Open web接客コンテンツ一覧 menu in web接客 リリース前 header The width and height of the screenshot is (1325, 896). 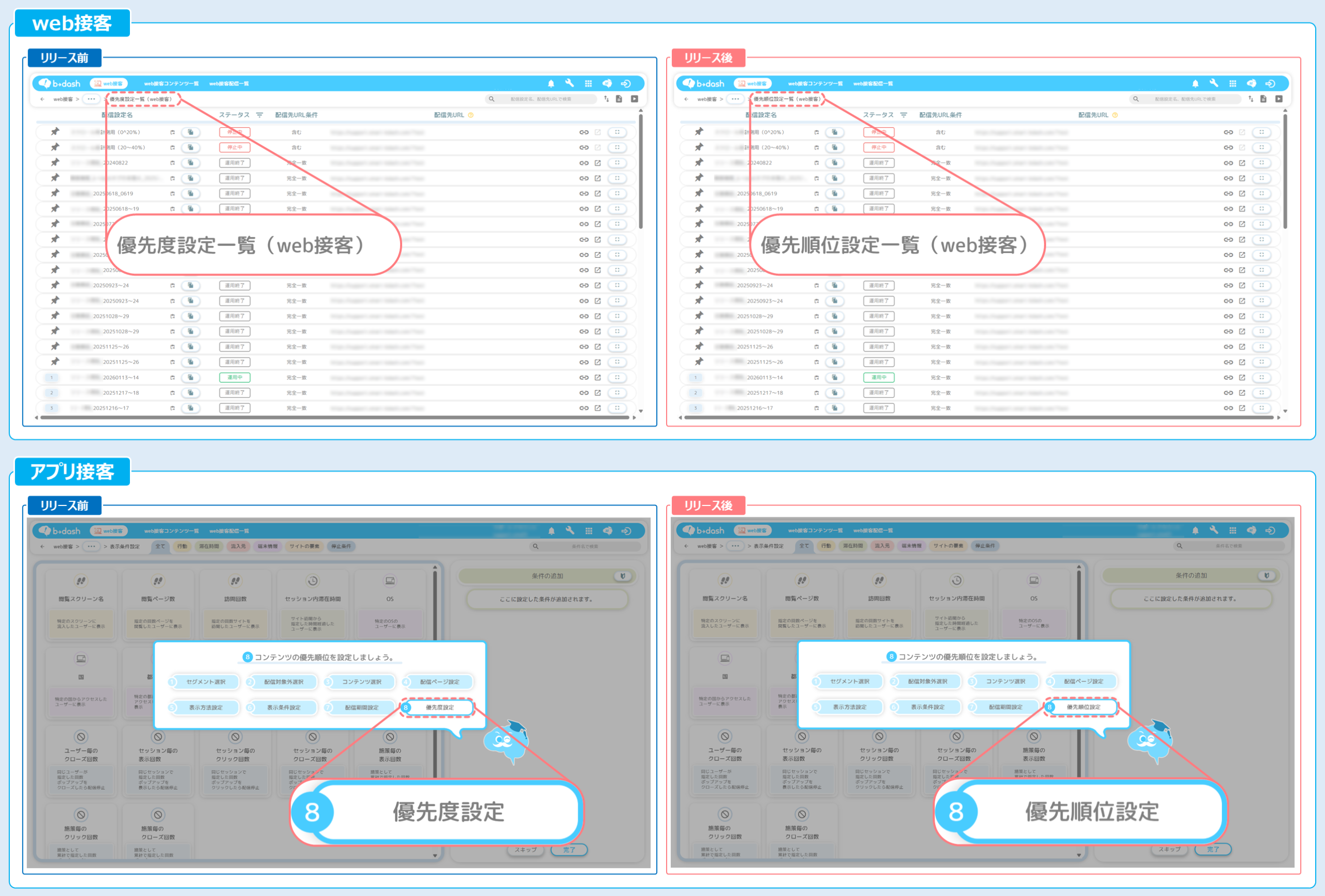[x=171, y=84]
